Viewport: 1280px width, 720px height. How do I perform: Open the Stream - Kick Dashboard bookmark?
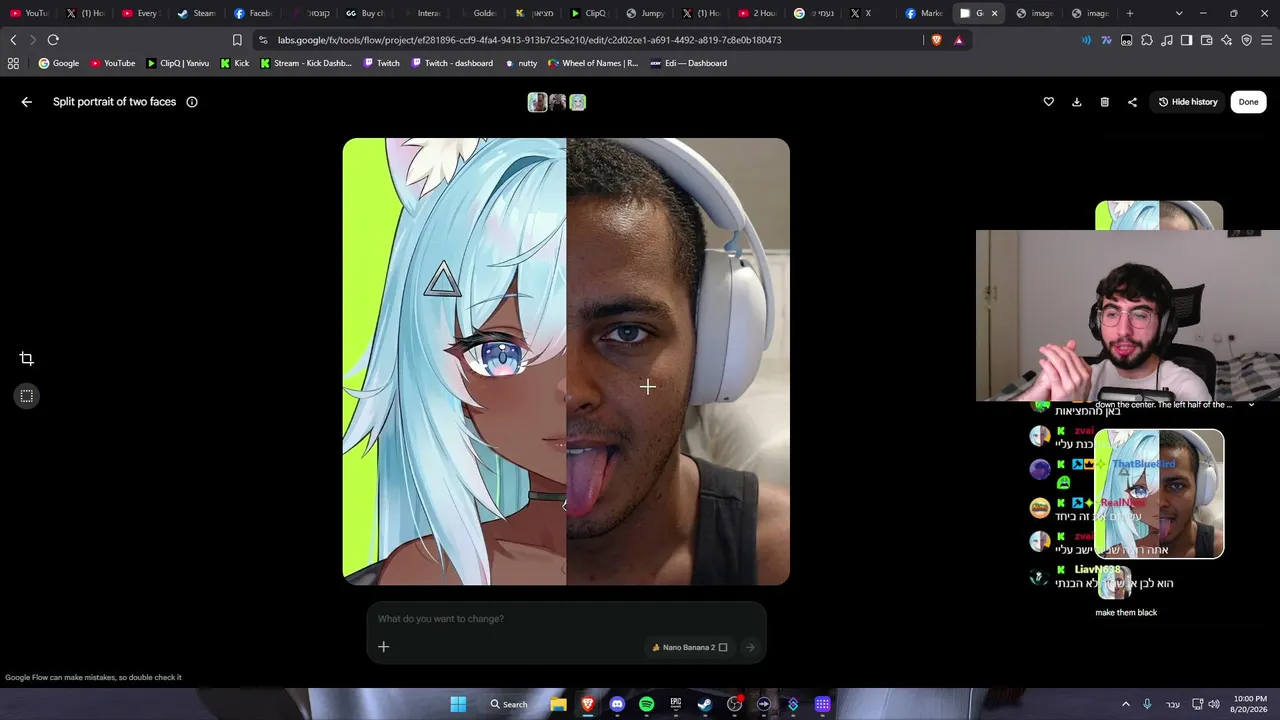click(x=306, y=63)
